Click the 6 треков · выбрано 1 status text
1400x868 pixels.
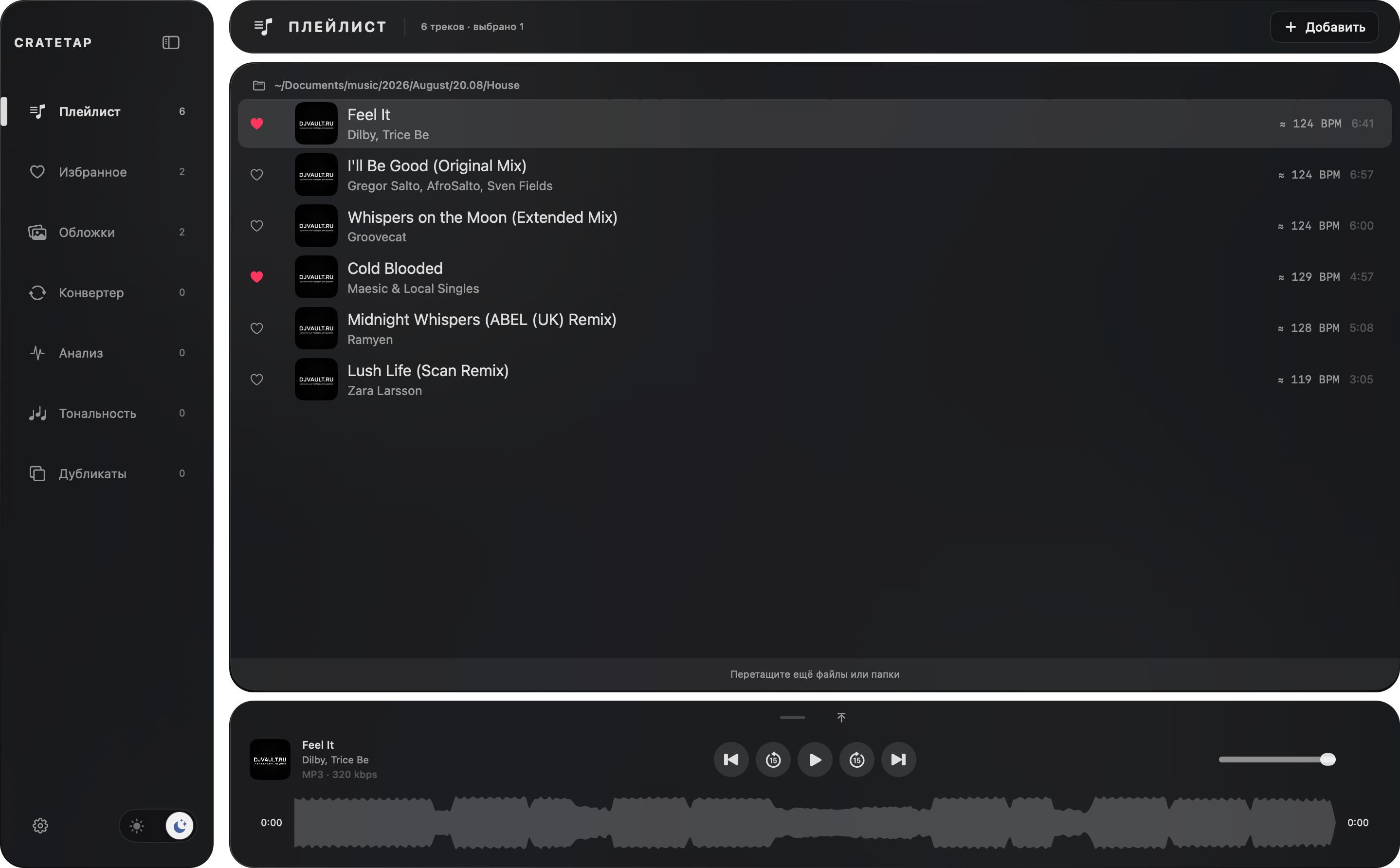coord(473,27)
